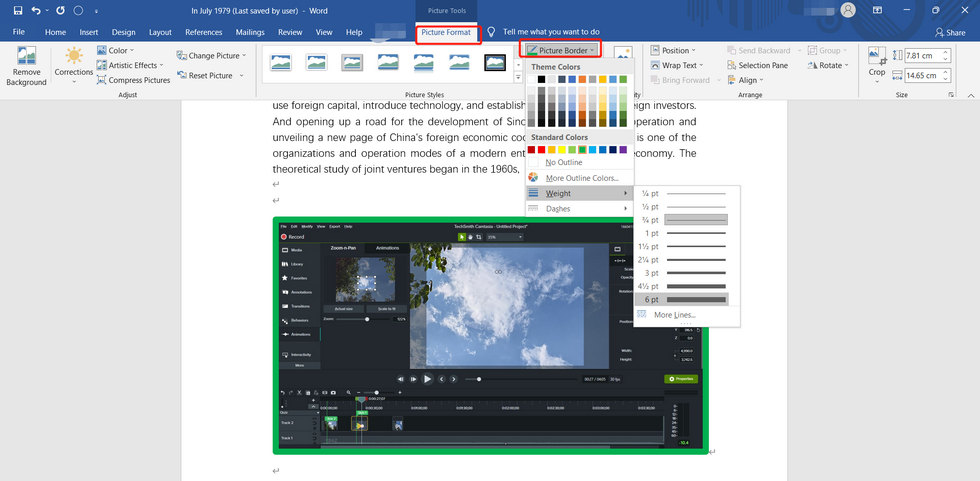
Task: Open the Mailings tab
Action: (x=247, y=32)
